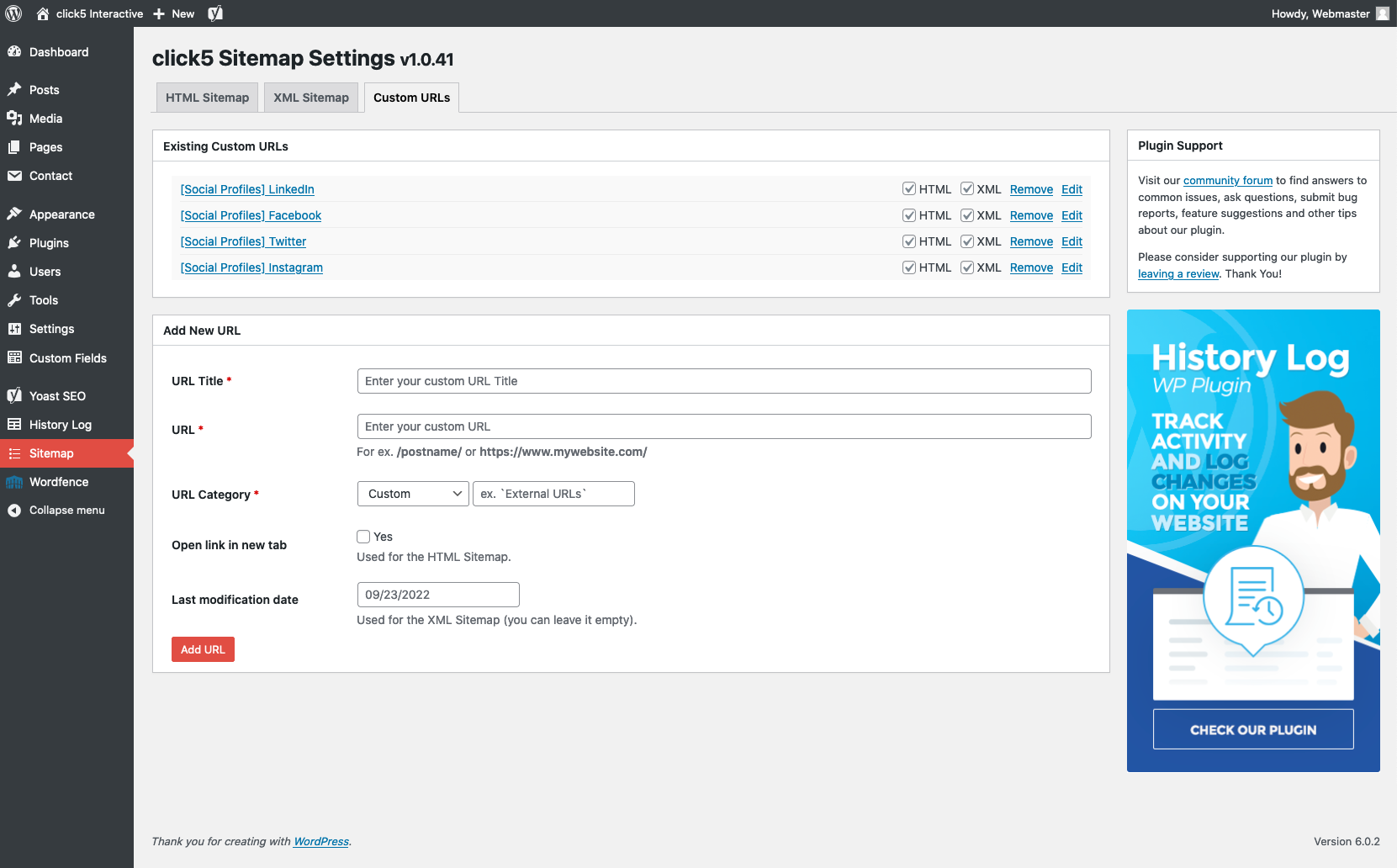Image resolution: width=1397 pixels, height=868 pixels.
Task: Open the URL Category dropdown
Action: [x=413, y=494]
